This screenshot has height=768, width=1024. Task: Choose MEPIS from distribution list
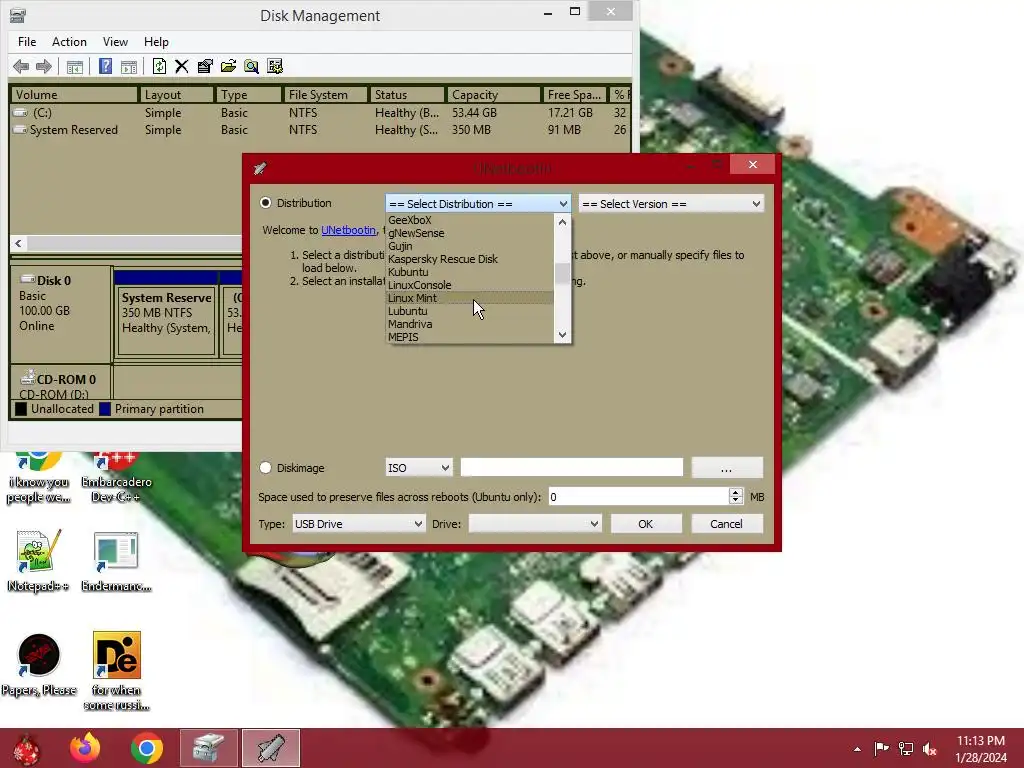point(470,337)
